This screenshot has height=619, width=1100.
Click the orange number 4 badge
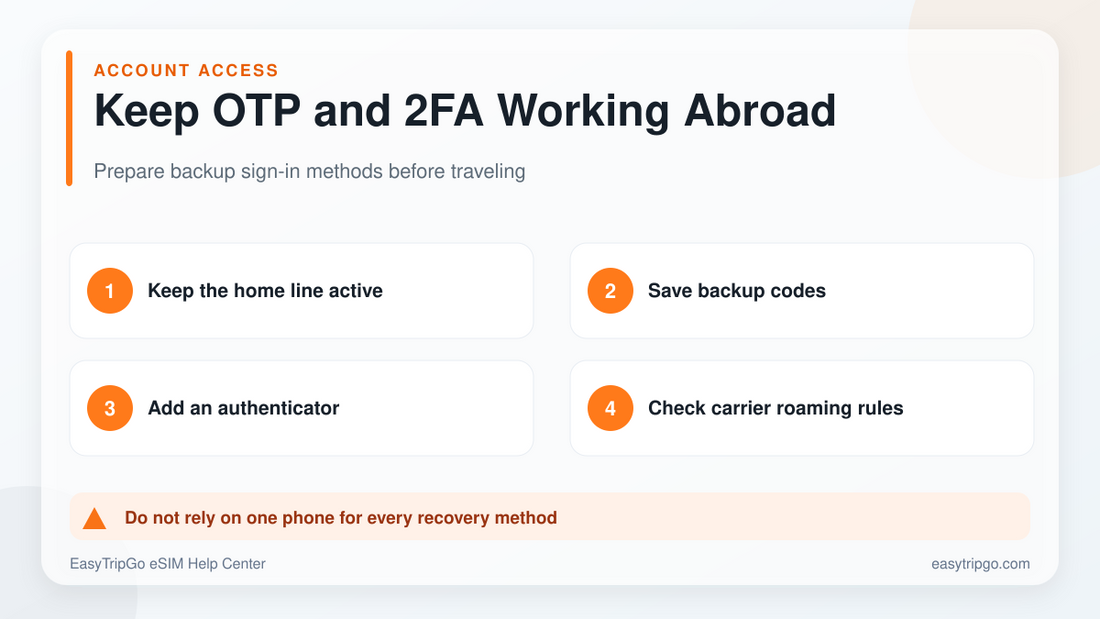coord(610,408)
